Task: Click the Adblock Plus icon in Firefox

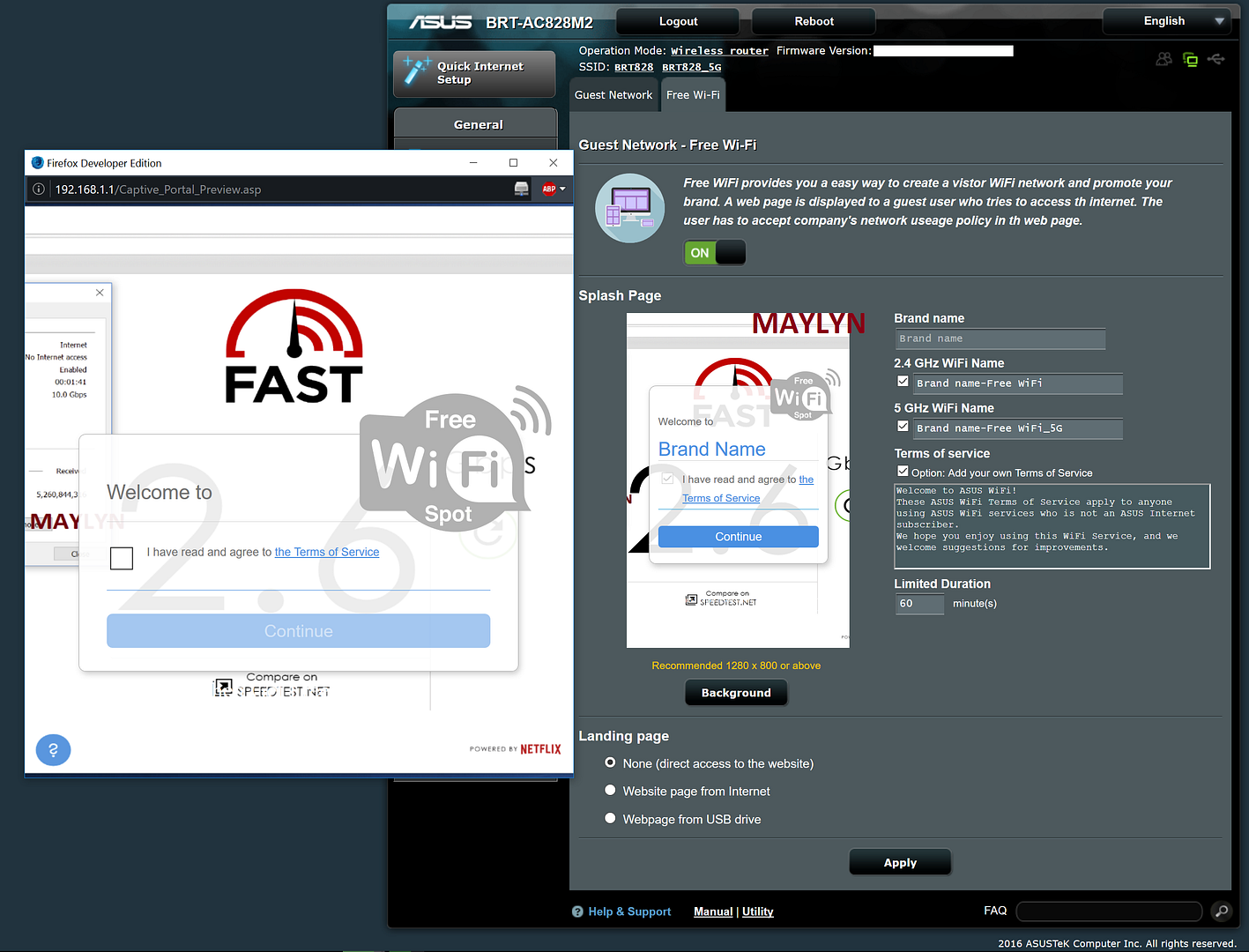Action: [549, 189]
